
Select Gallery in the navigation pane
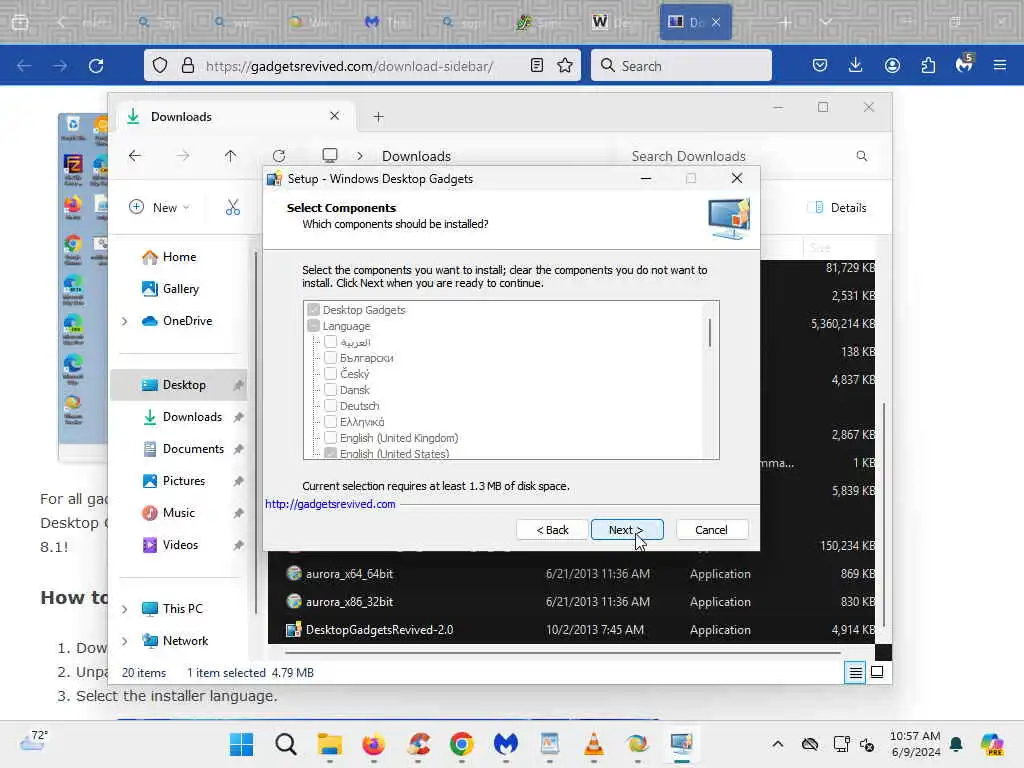point(181,289)
